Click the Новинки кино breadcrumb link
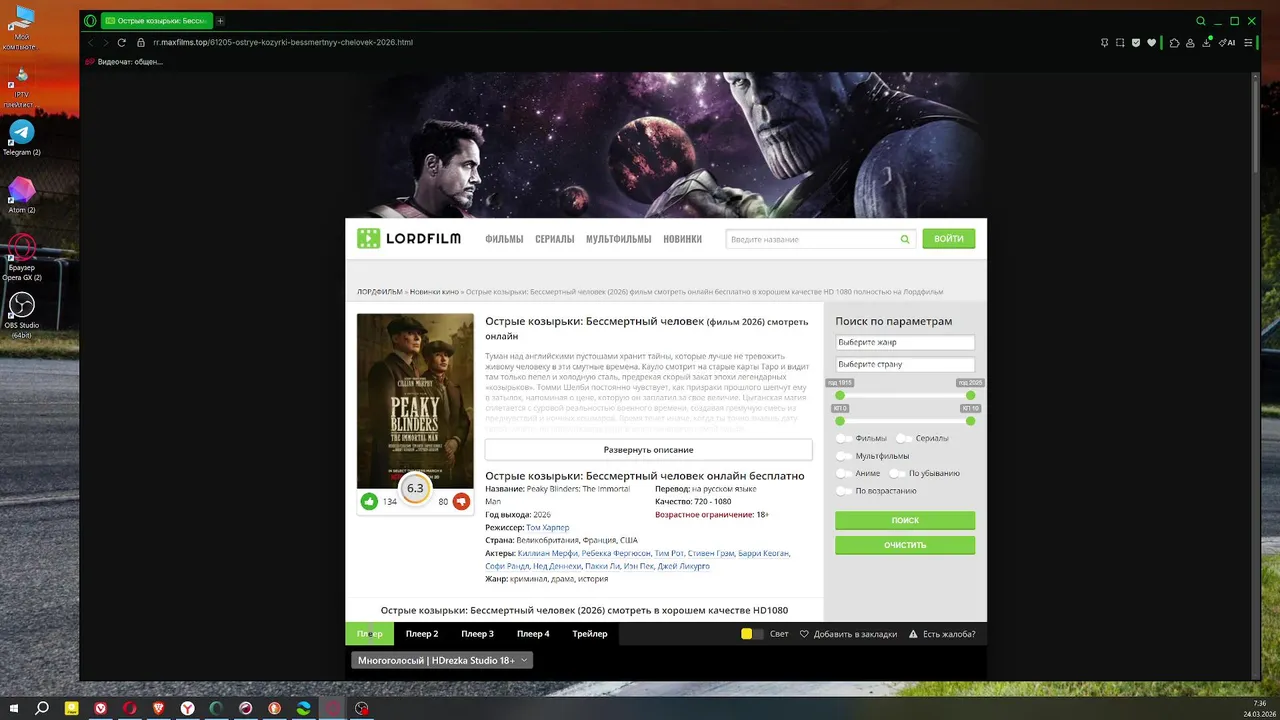This screenshot has height=720, width=1280. tap(434, 292)
